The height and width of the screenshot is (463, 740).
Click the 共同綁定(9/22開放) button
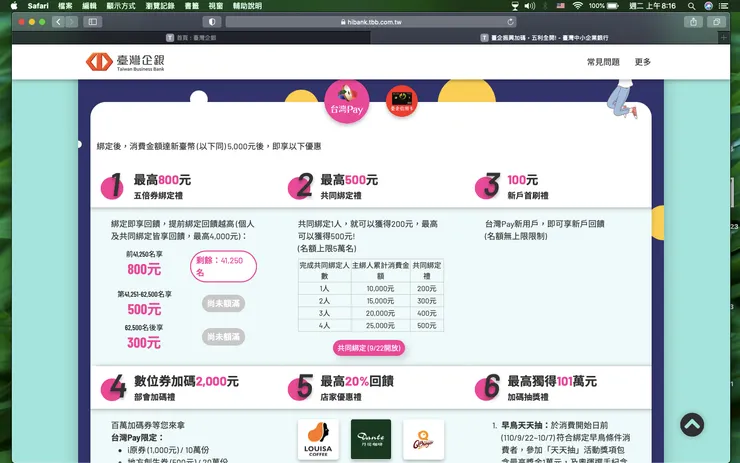click(369, 348)
